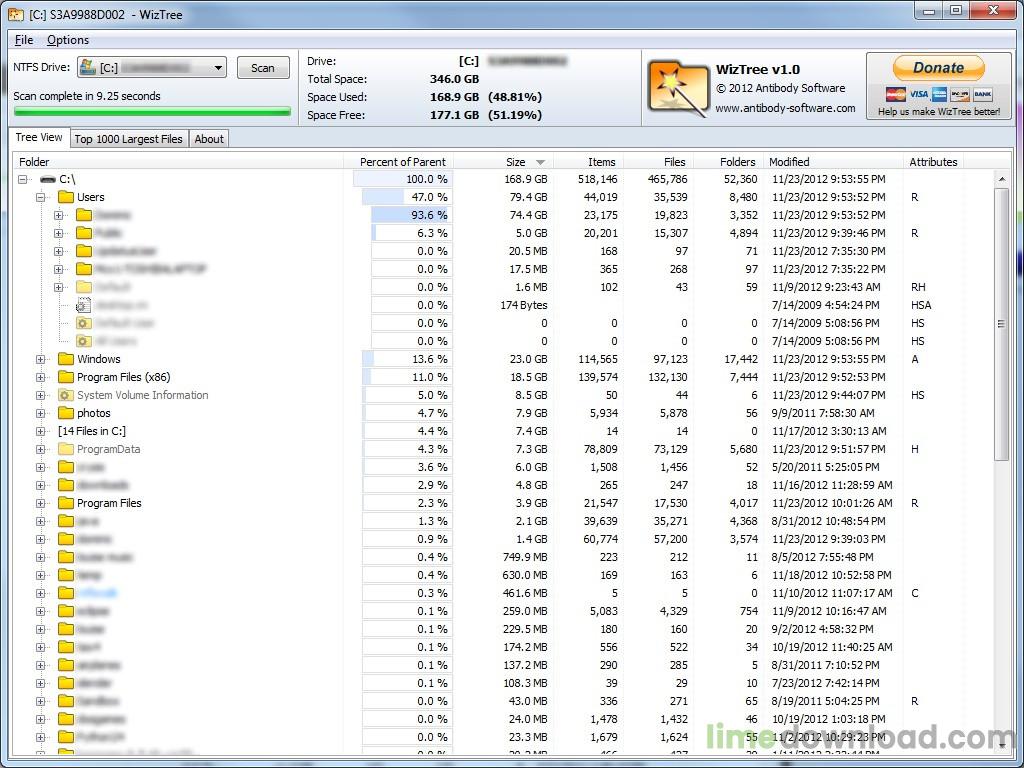Collapse the C:\ root tree node

tap(23, 179)
